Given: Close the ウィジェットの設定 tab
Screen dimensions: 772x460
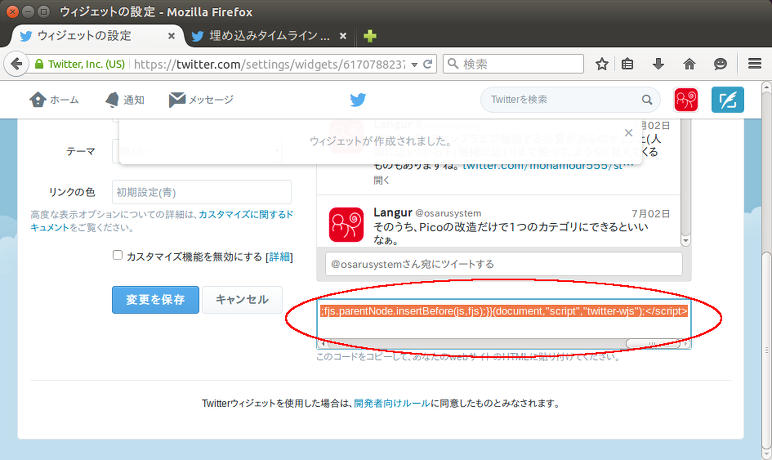Looking at the screenshot, I should point(171,36).
